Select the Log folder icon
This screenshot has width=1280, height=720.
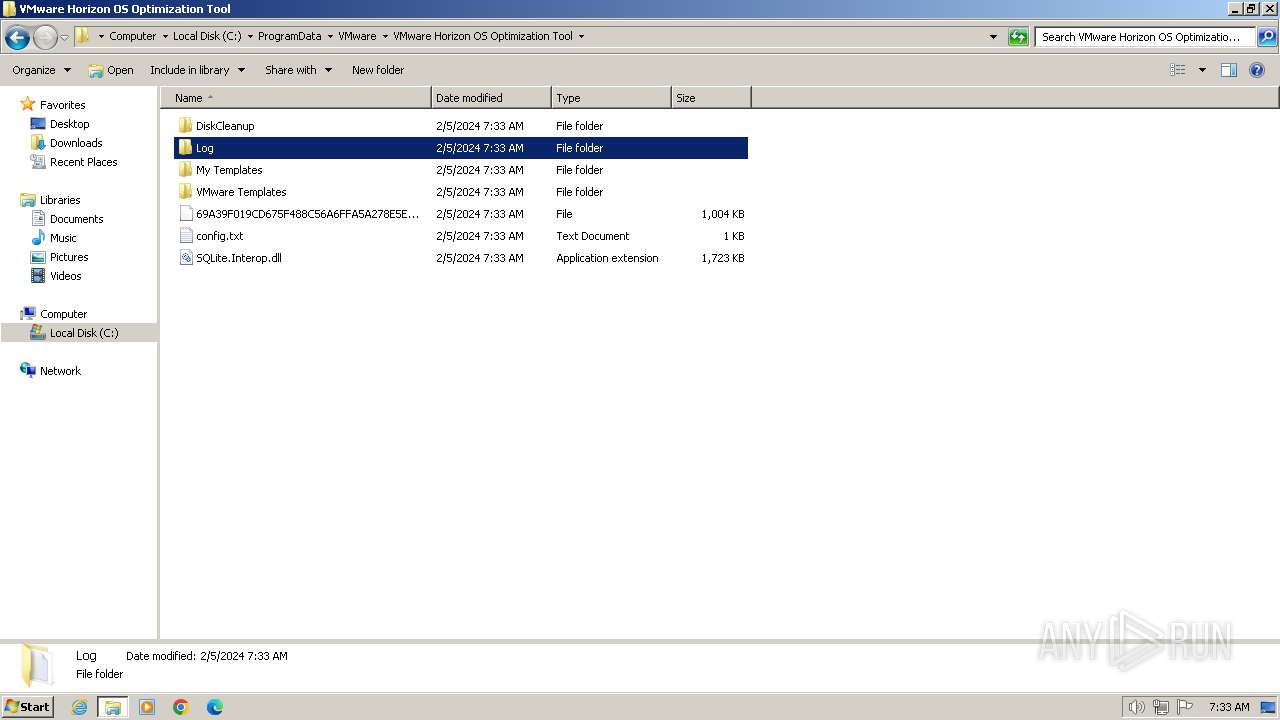pos(185,148)
